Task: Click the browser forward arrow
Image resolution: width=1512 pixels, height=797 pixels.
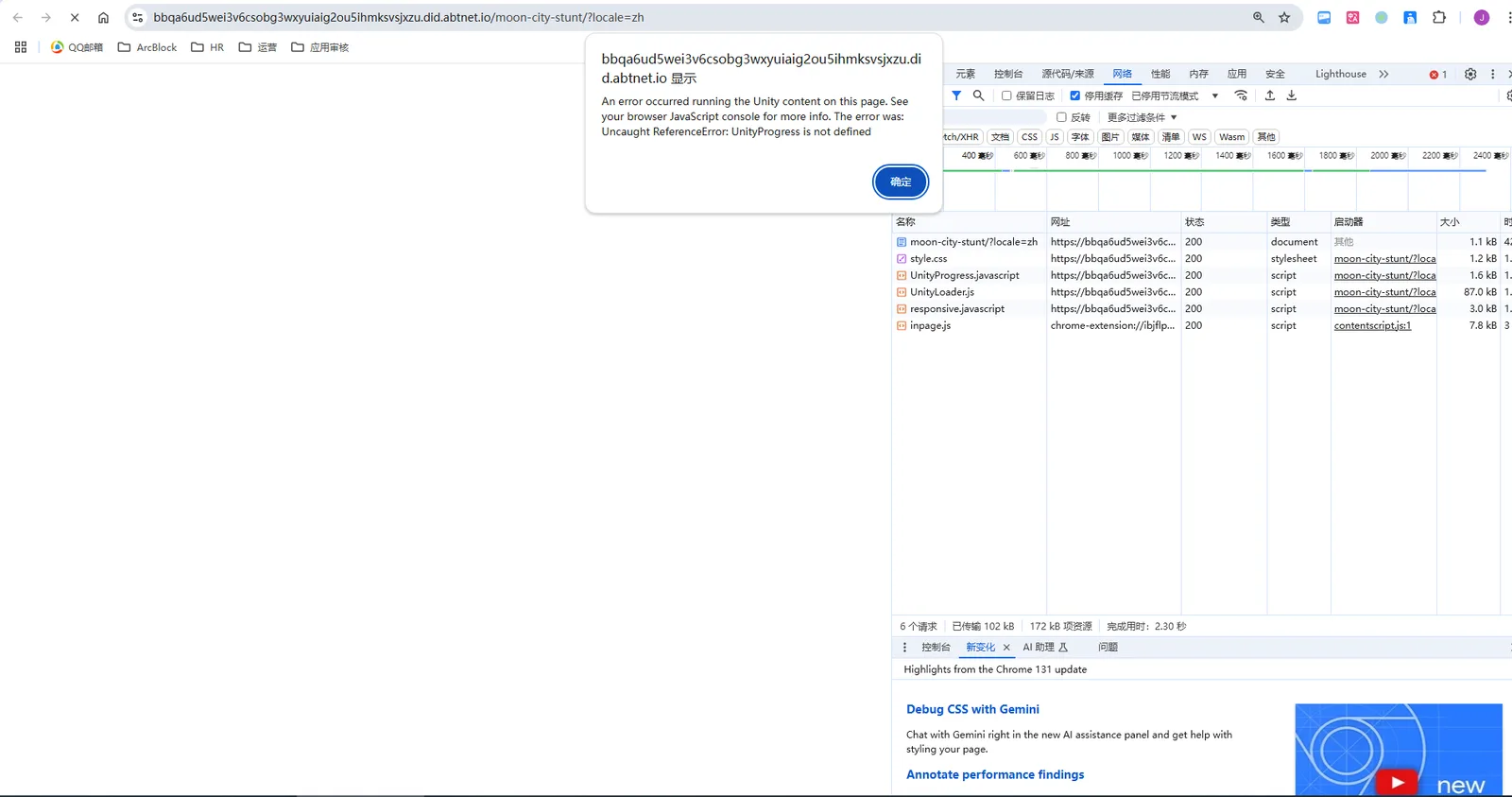Action: pyautogui.click(x=45, y=17)
